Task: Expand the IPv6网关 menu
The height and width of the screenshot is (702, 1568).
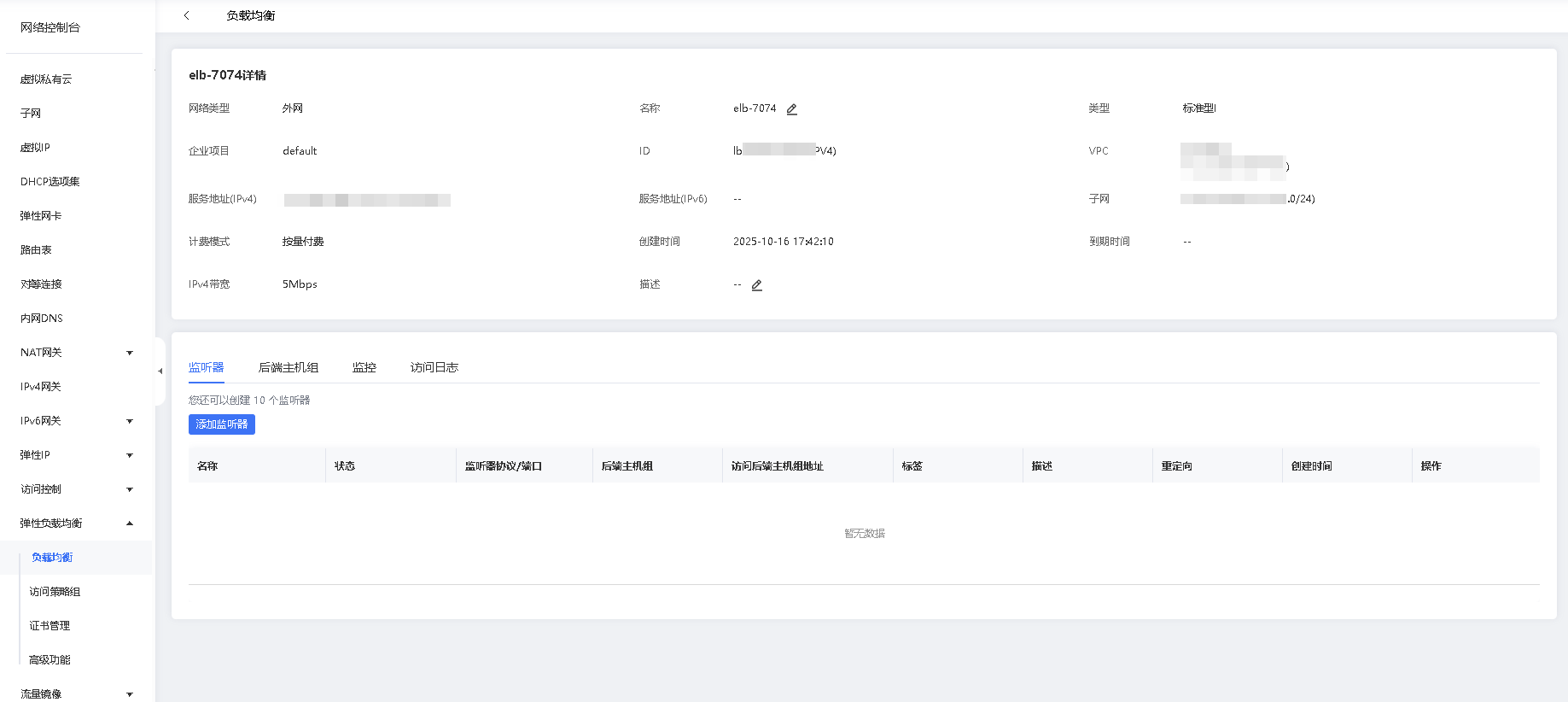Action: click(x=130, y=421)
